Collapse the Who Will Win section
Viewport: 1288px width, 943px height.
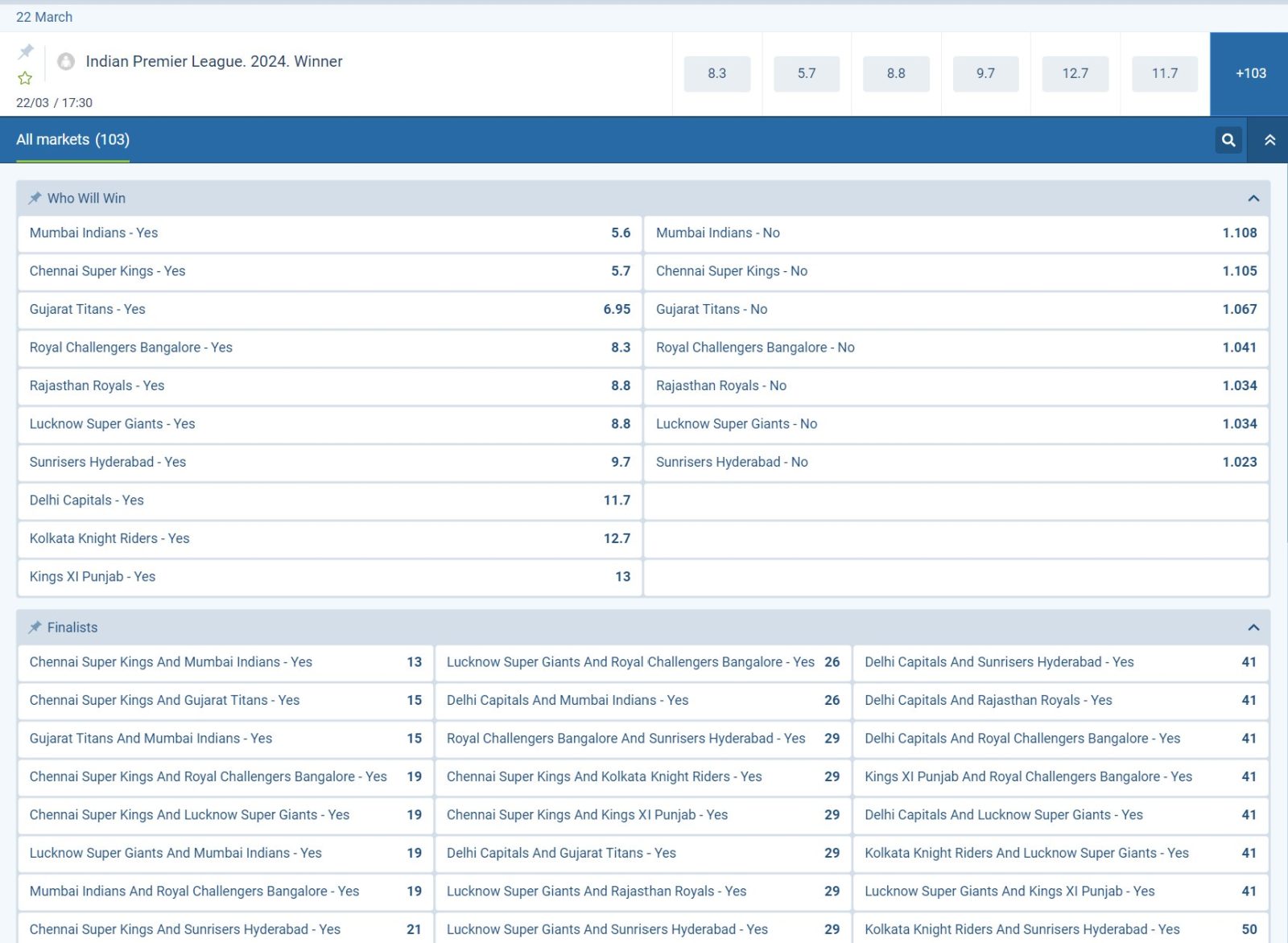tap(1253, 198)
